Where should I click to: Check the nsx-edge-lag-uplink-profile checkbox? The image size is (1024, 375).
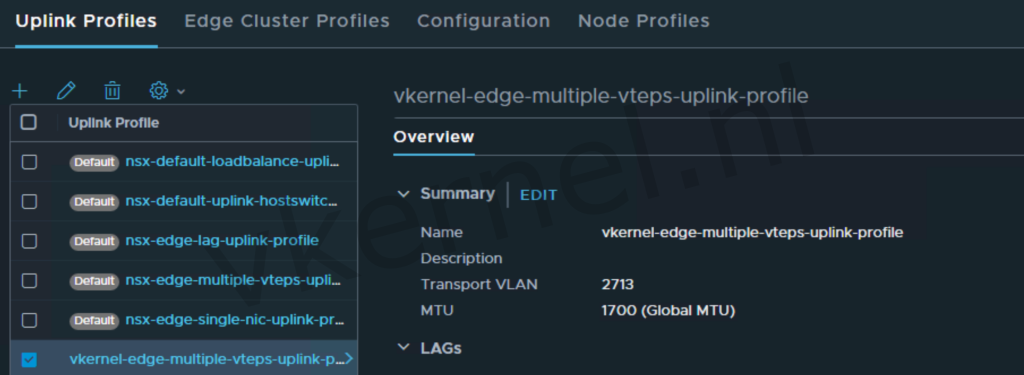29,241
